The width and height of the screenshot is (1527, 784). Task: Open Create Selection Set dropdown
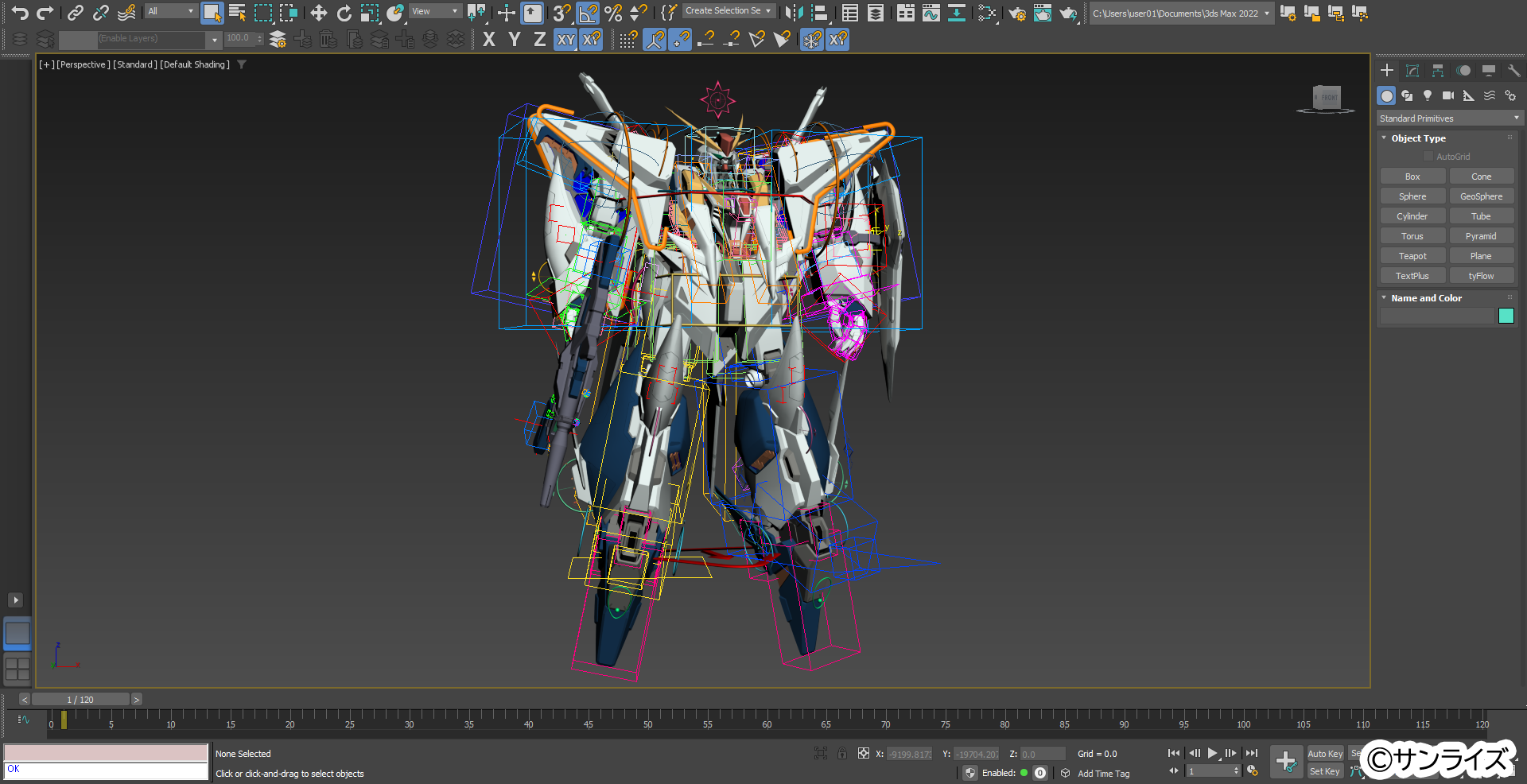(729, 11)
